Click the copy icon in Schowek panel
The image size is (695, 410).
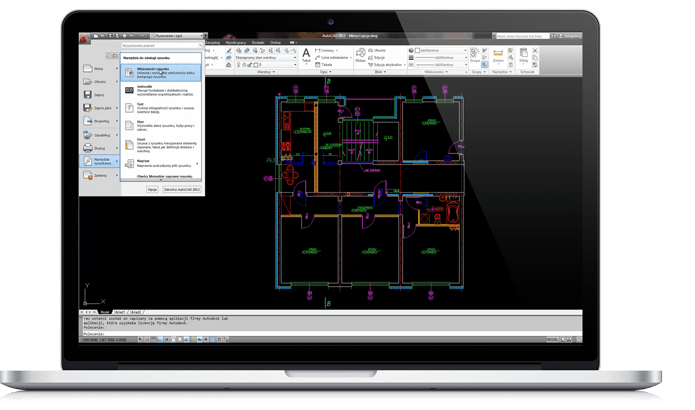(x=535, y=58)
